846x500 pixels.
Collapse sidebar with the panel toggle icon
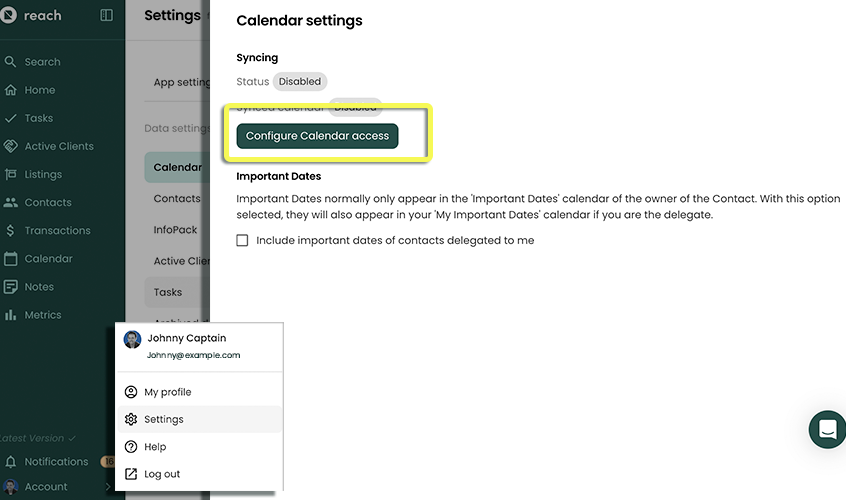(x=107, y=16)
